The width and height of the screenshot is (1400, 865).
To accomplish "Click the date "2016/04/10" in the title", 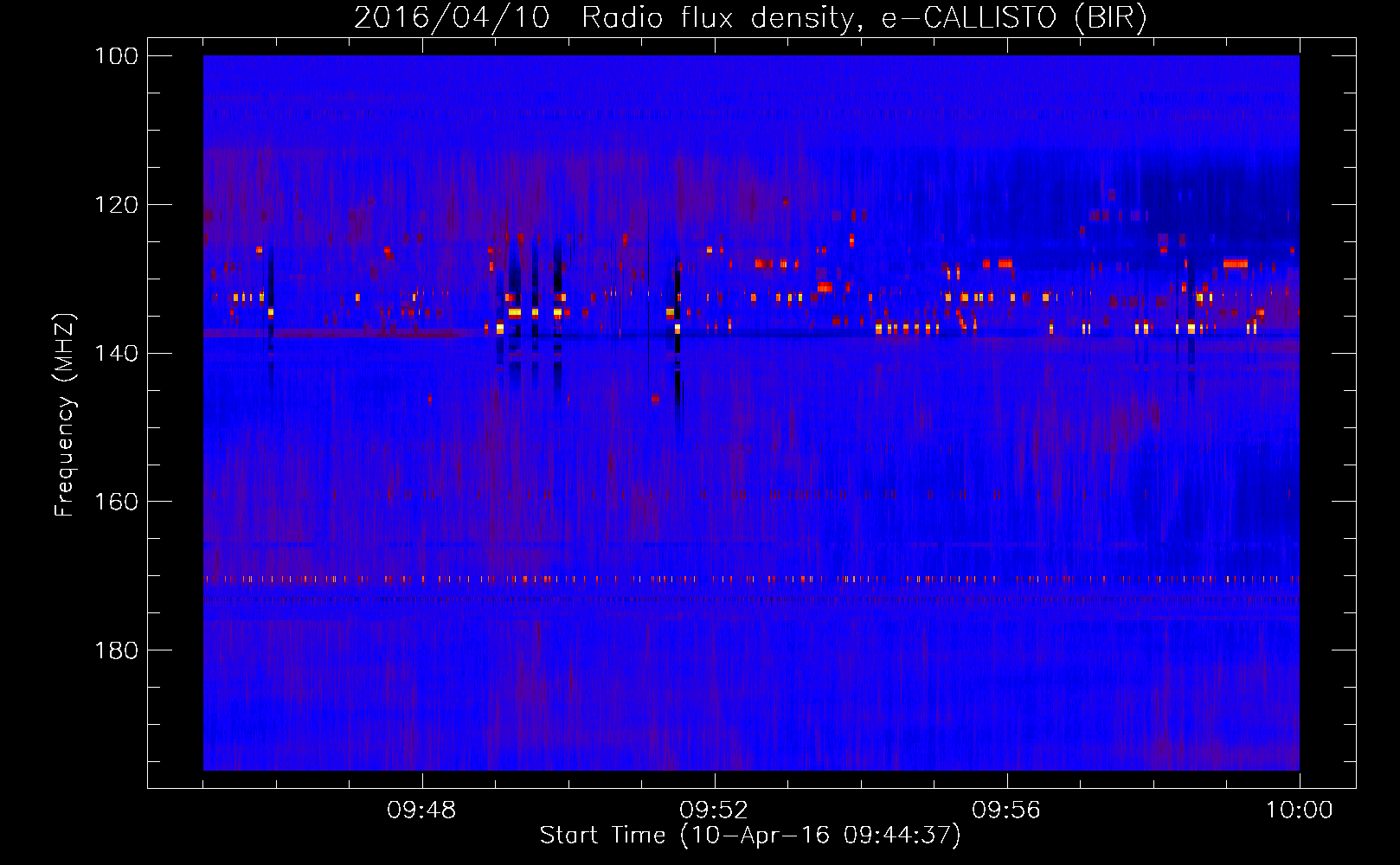I will tap(452, 18).
